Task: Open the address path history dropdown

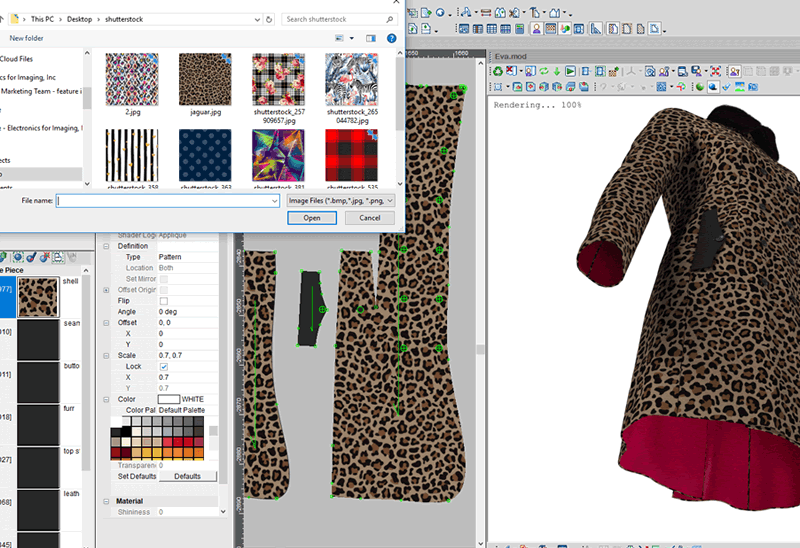Action: point(257,19)
